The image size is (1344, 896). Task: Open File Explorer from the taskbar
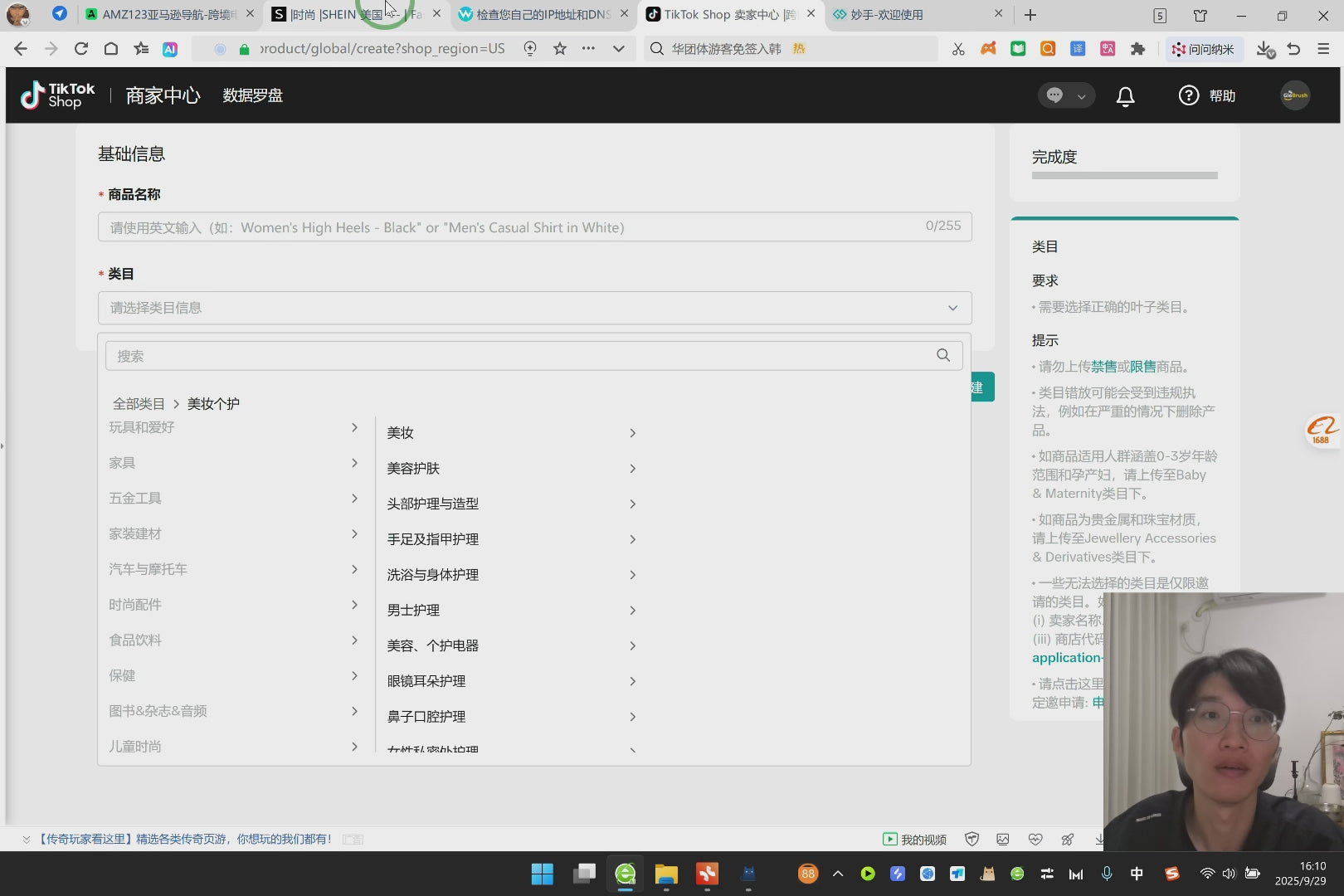(666, 874)
